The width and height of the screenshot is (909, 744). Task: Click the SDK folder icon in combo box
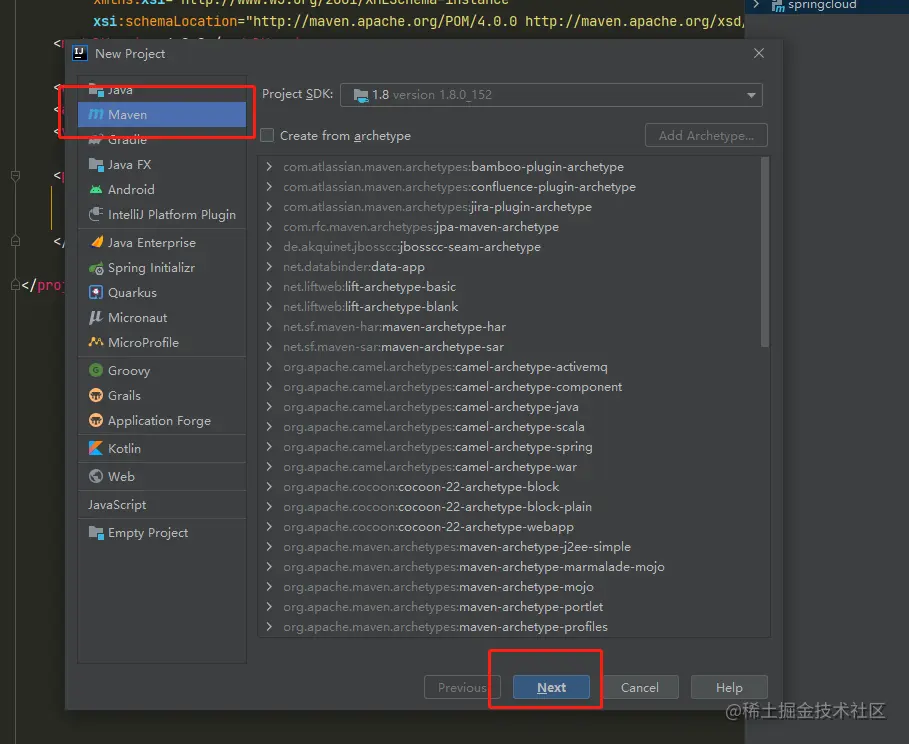click(x=361, y=95)
